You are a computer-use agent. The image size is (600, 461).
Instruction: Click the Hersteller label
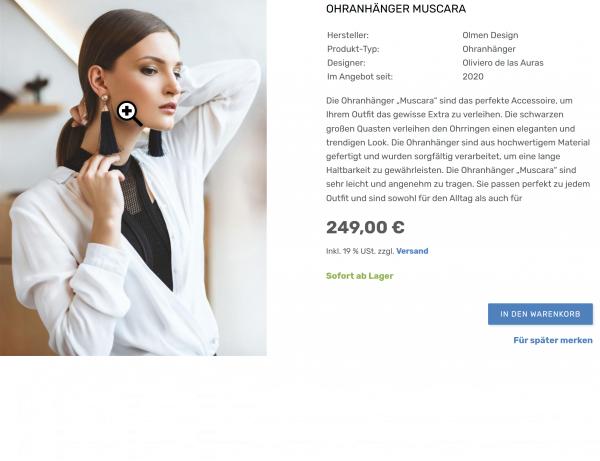click(x=347, y=35)
